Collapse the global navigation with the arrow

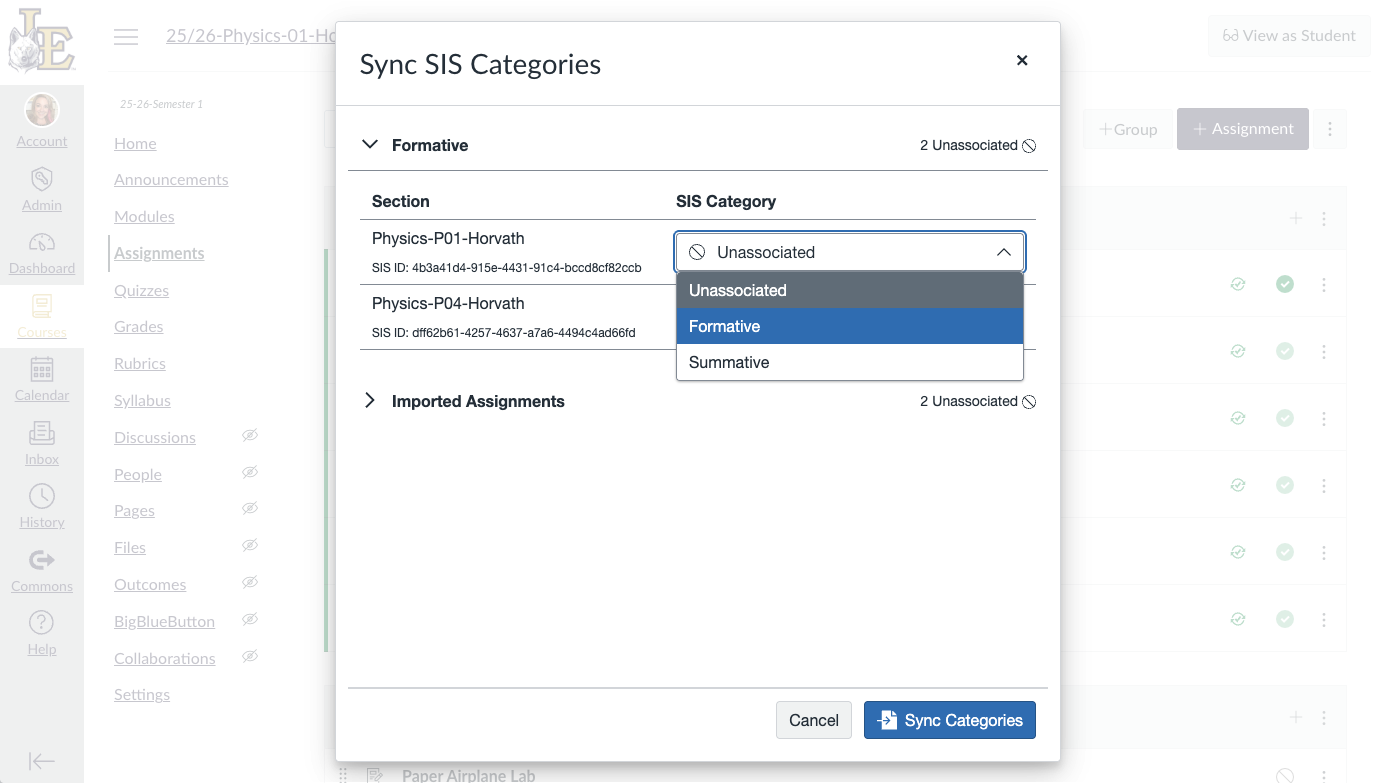42,761
